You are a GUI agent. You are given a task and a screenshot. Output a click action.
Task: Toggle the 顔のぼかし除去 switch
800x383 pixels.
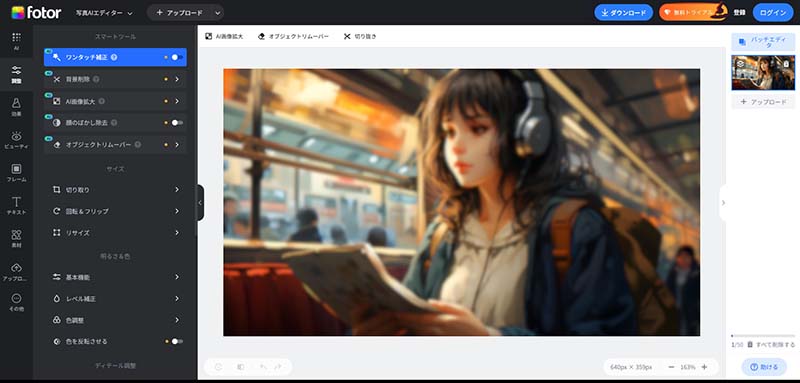177,123
